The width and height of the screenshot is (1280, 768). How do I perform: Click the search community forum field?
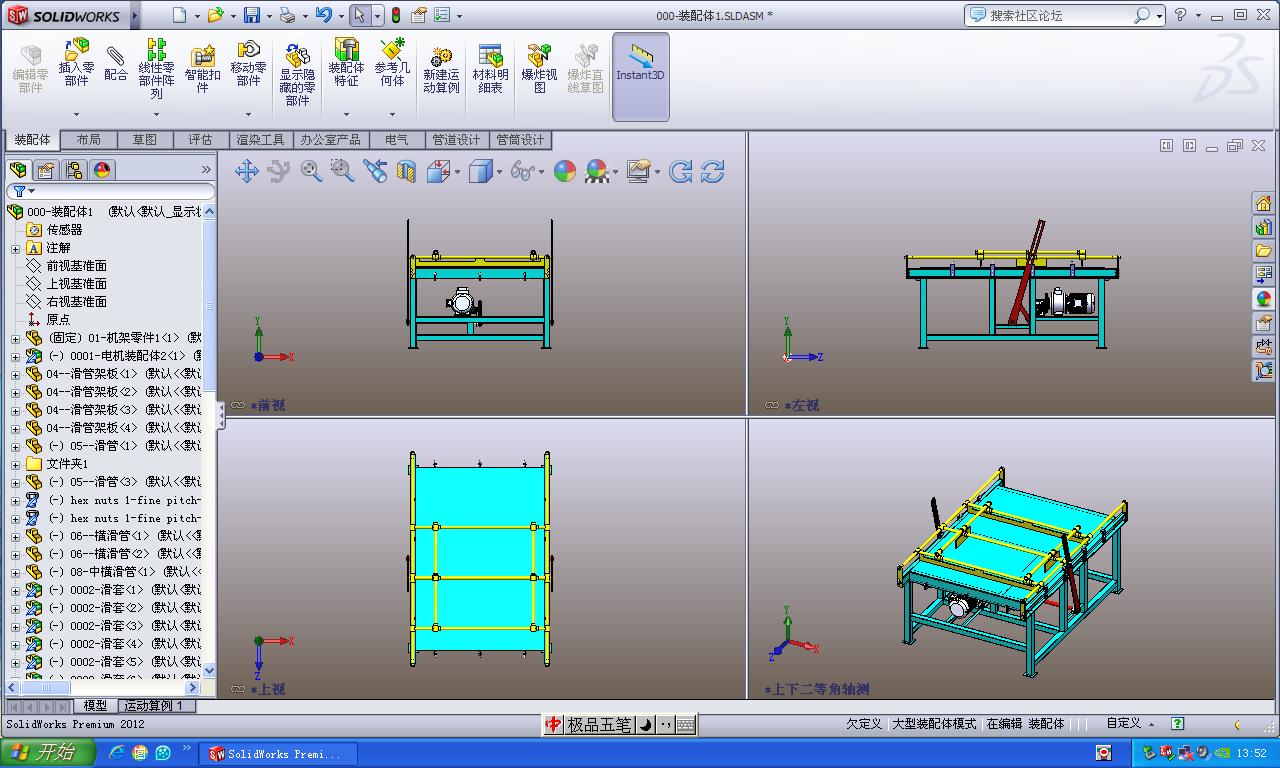[1060, 15]
